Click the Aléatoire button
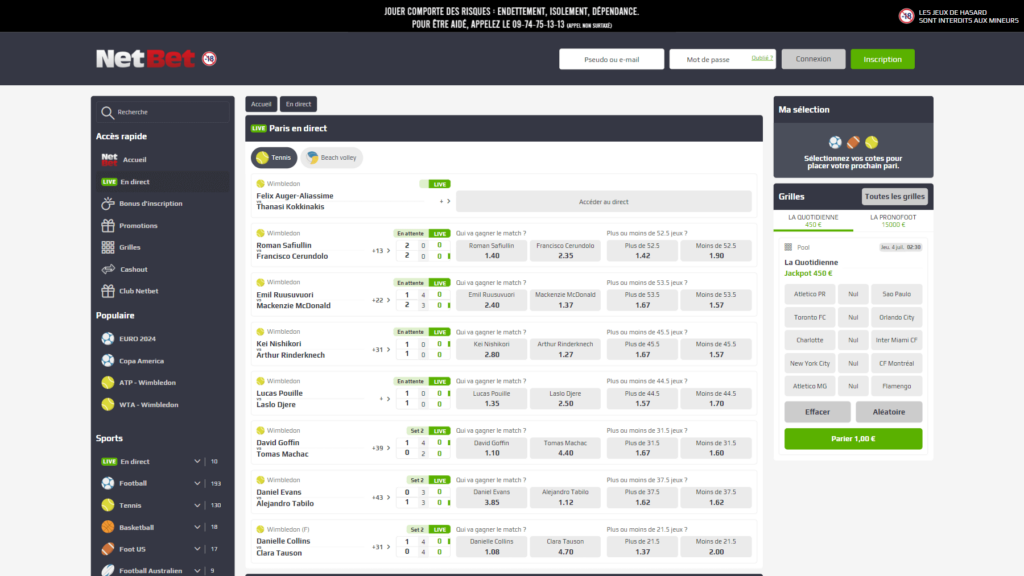 [x=889, y=412]
